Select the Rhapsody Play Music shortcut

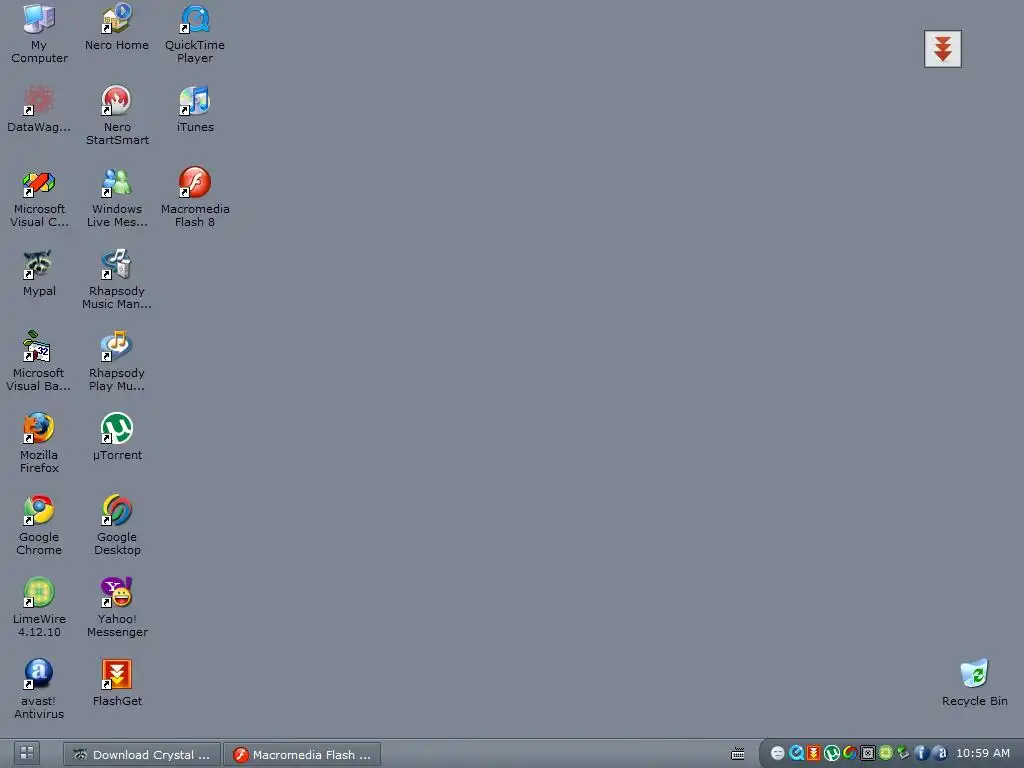point(117,361)
